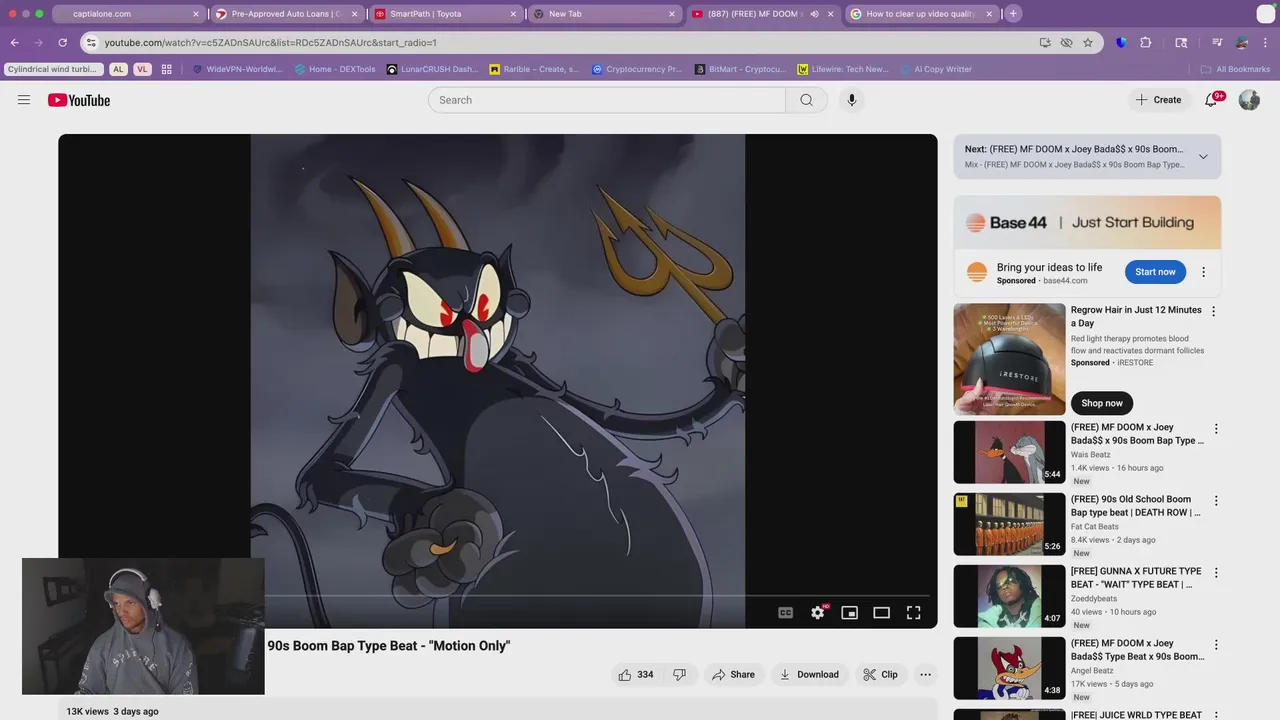Click the browser address bar URL
Screen dimensions: 1280x720
pos(270,43)
